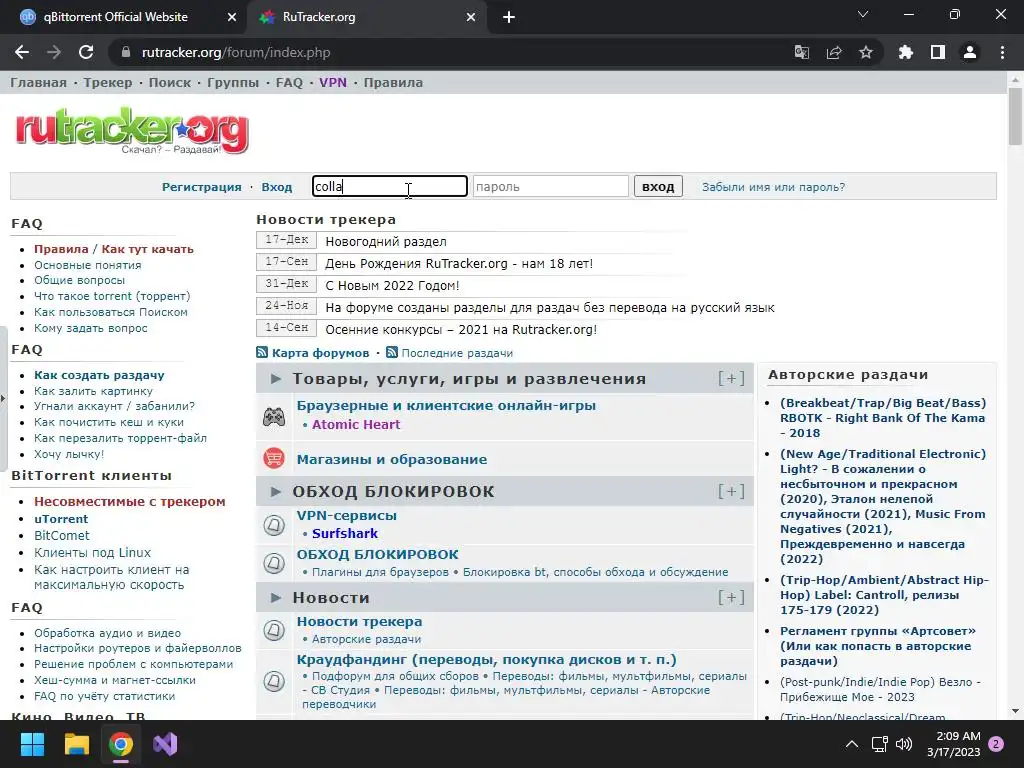Viewport: 1024px width, 768px height.
Task: Collapse the ОБХОД БЛОКИРОВОК category triangle
Action: coord(276,491)
